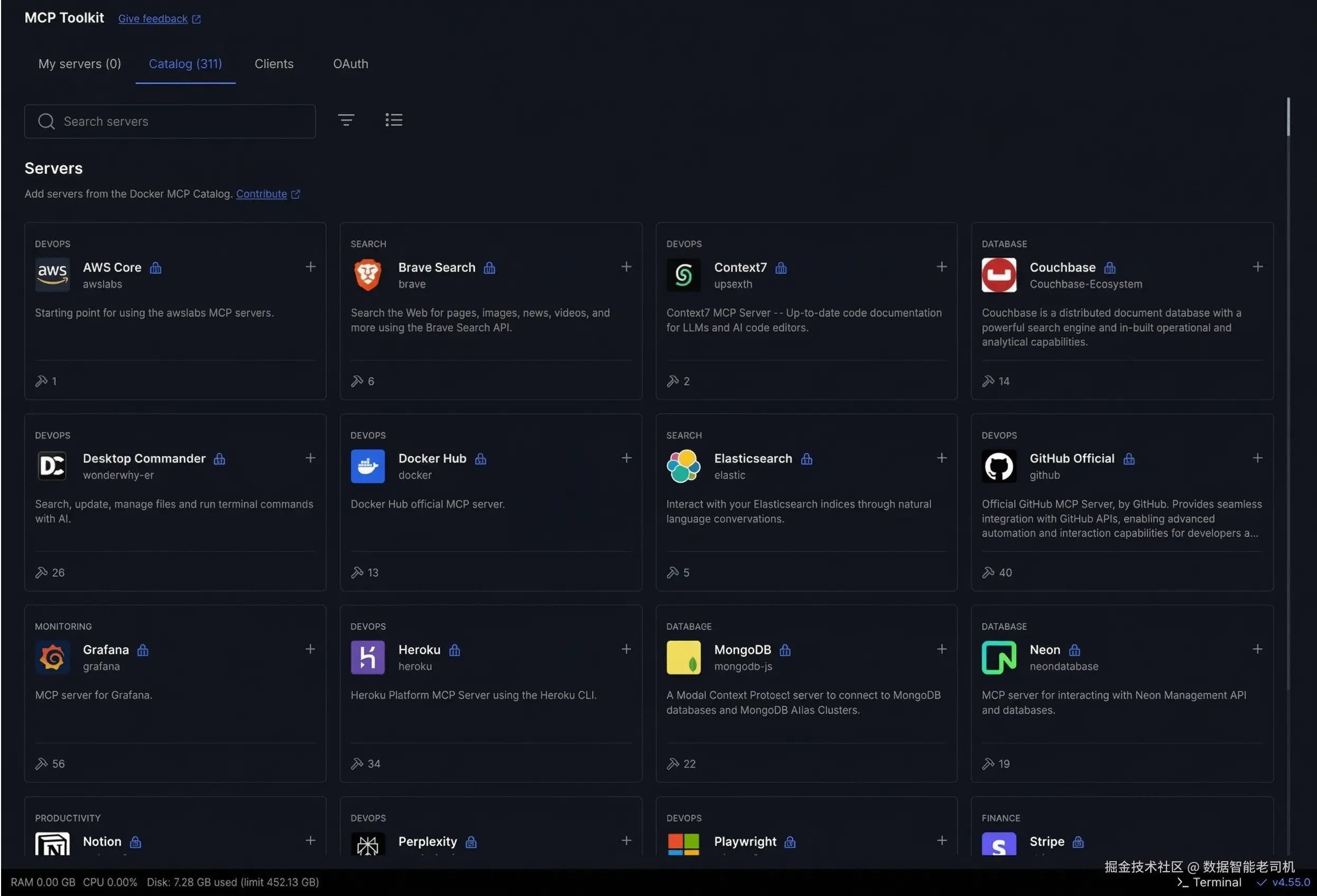
Task: Click the Grafana logo icon
Action: (52, 658)
